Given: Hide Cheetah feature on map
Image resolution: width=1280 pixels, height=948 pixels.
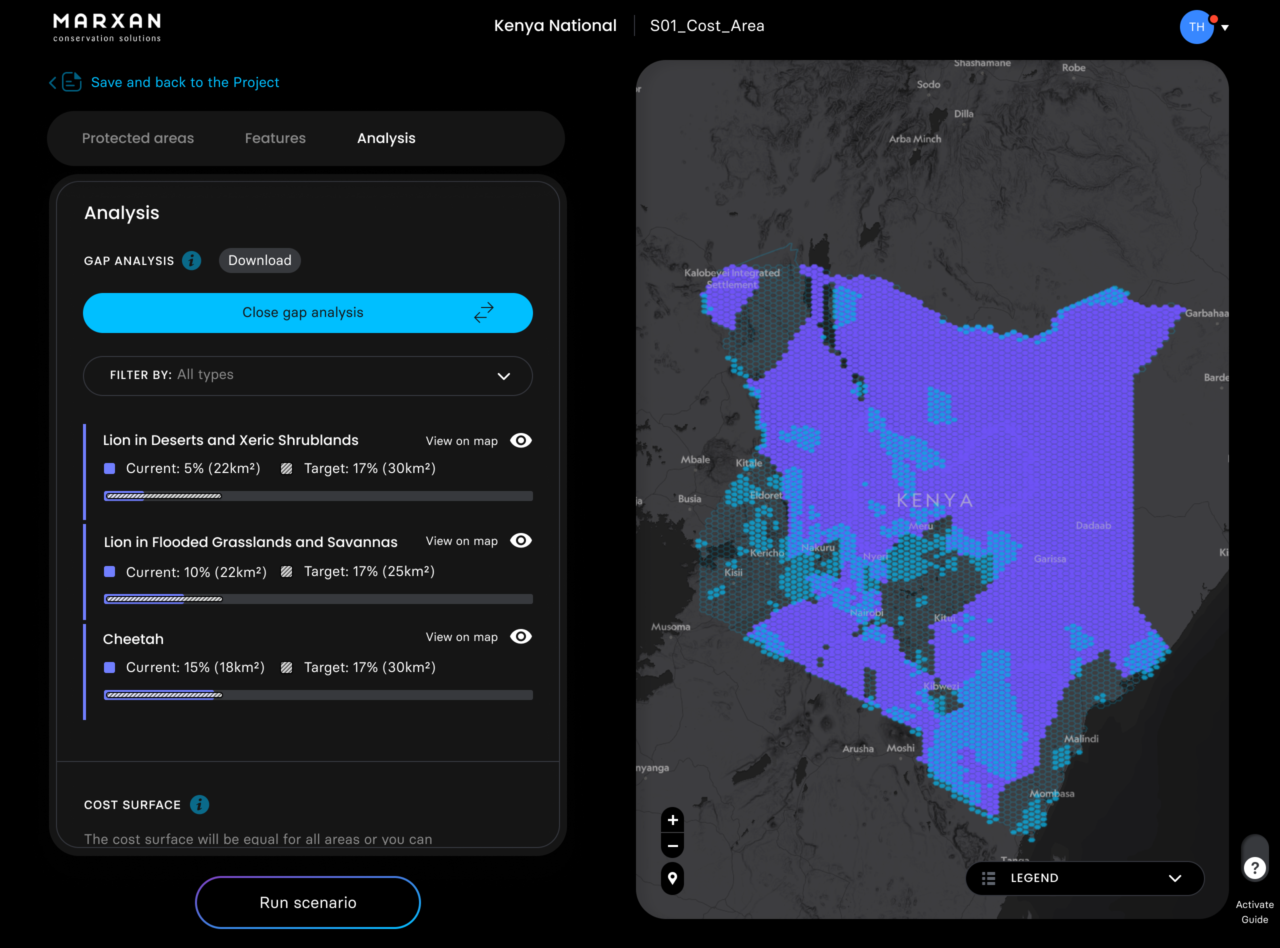Looking at the screenshot, I should (520, 637).
